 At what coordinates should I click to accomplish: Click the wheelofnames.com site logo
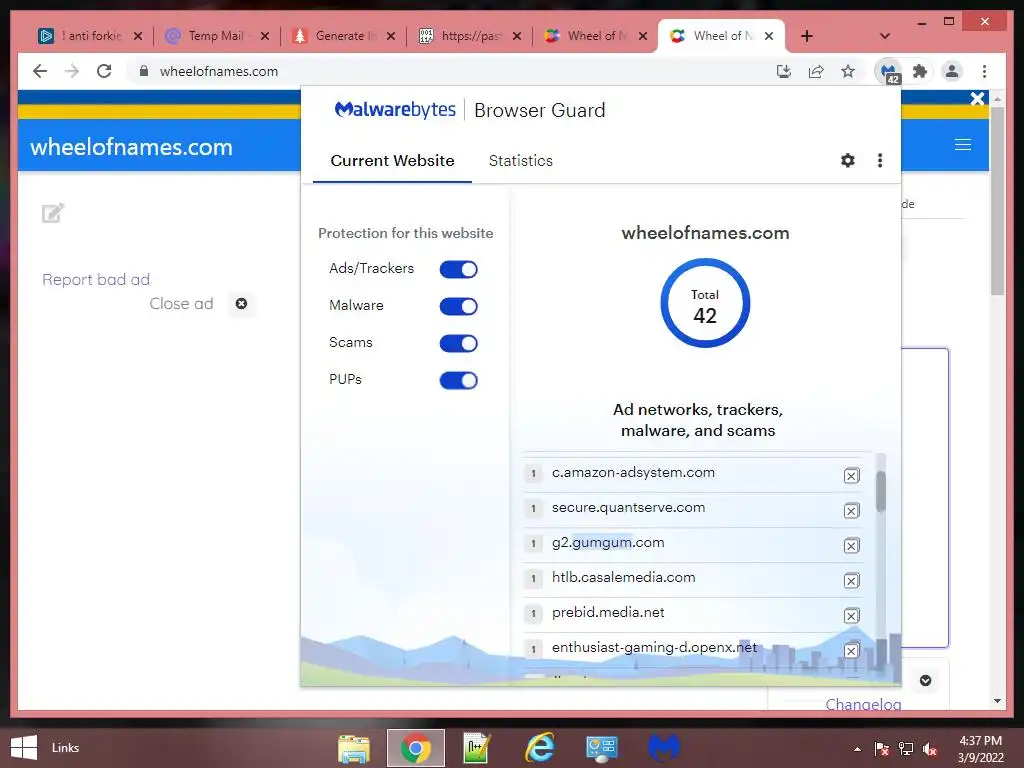coord(131,147)
